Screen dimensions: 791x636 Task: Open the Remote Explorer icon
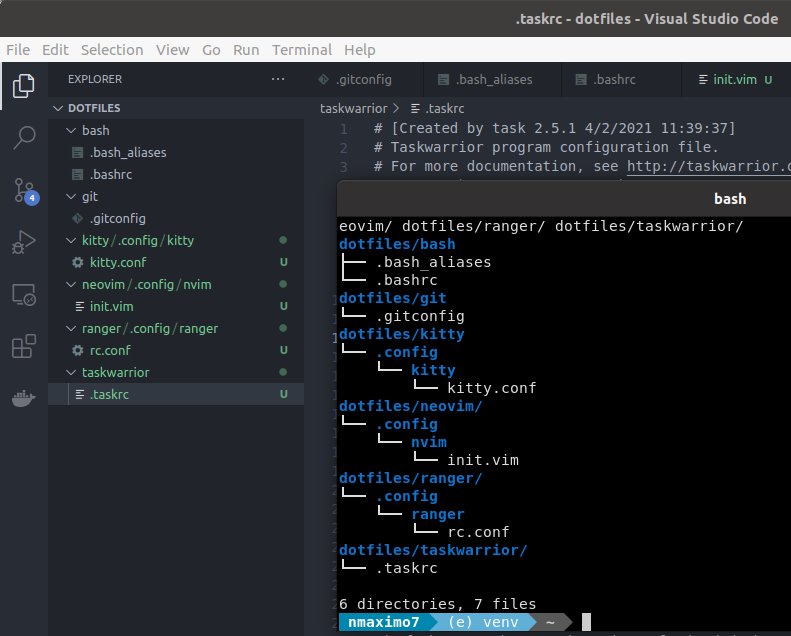(24, 295)
